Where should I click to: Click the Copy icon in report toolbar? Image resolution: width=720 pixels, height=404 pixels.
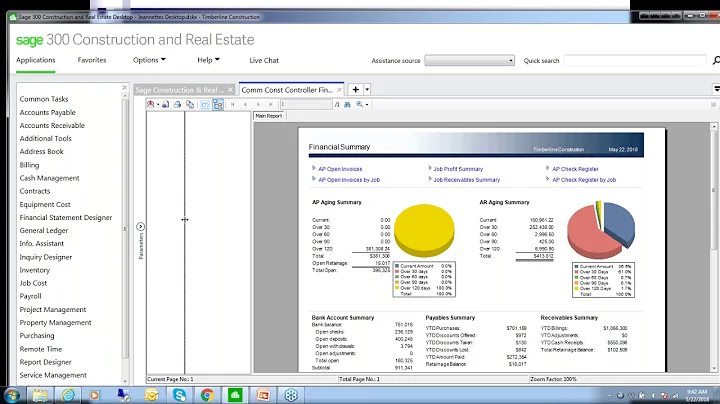click(190, 105)
